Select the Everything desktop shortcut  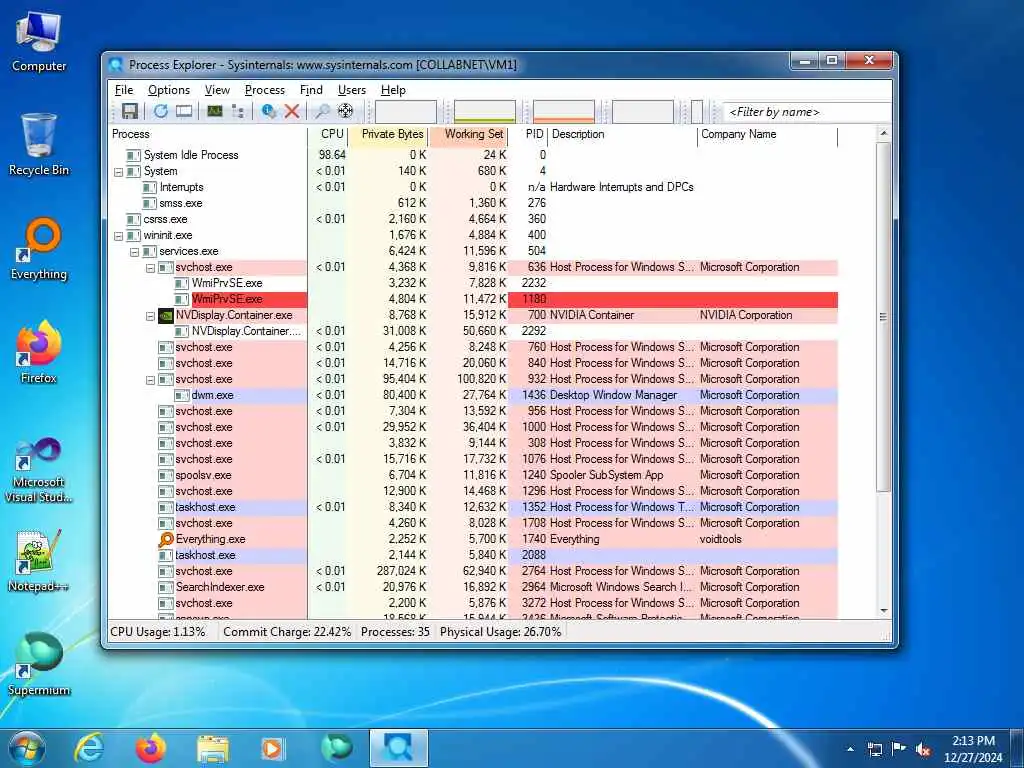click(x=39, y=249)
